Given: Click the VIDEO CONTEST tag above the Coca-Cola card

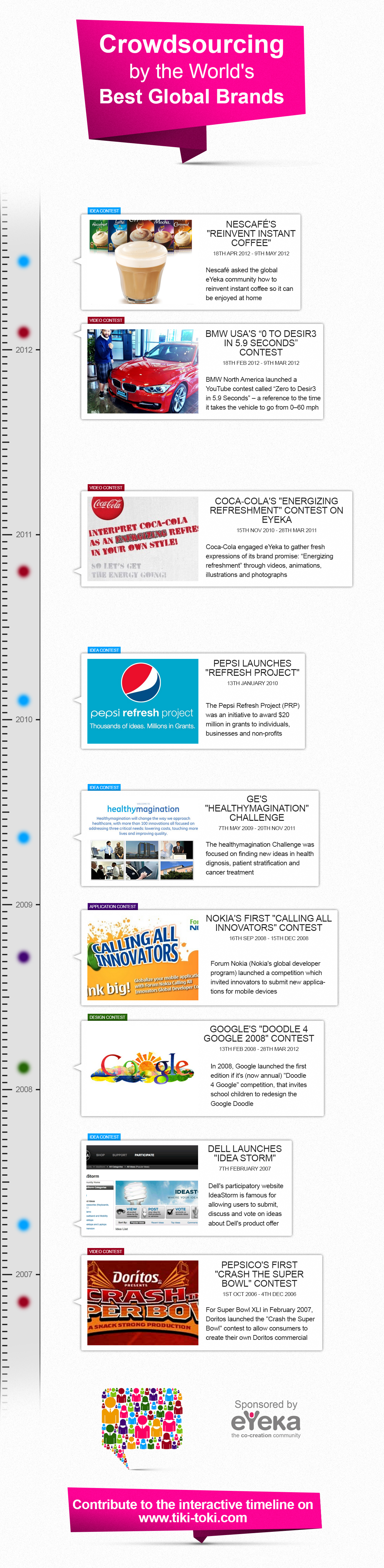Looking at the screenshot, I should click(x=106, y=488).
